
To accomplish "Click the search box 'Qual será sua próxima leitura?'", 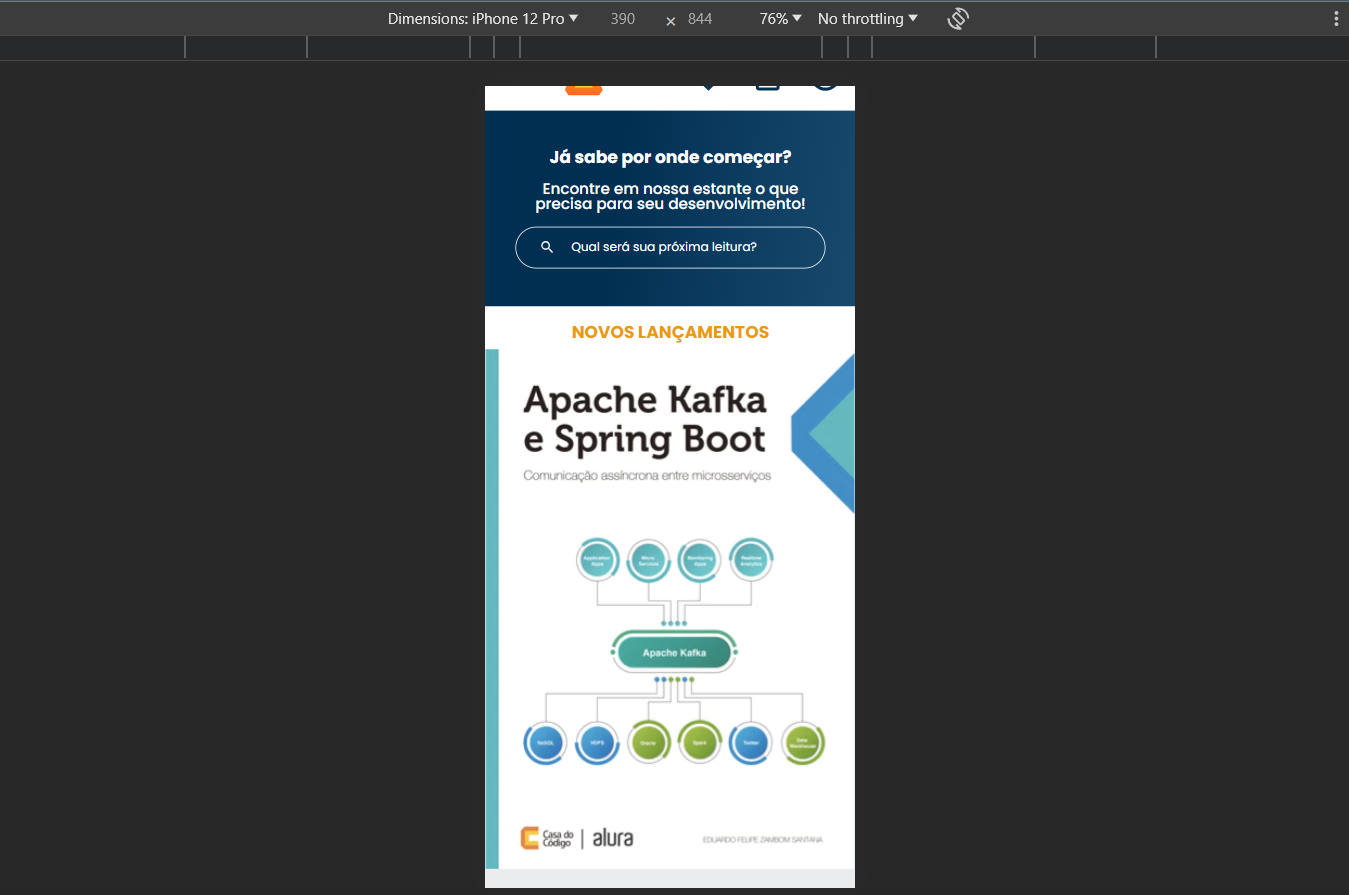I will 670,247.
